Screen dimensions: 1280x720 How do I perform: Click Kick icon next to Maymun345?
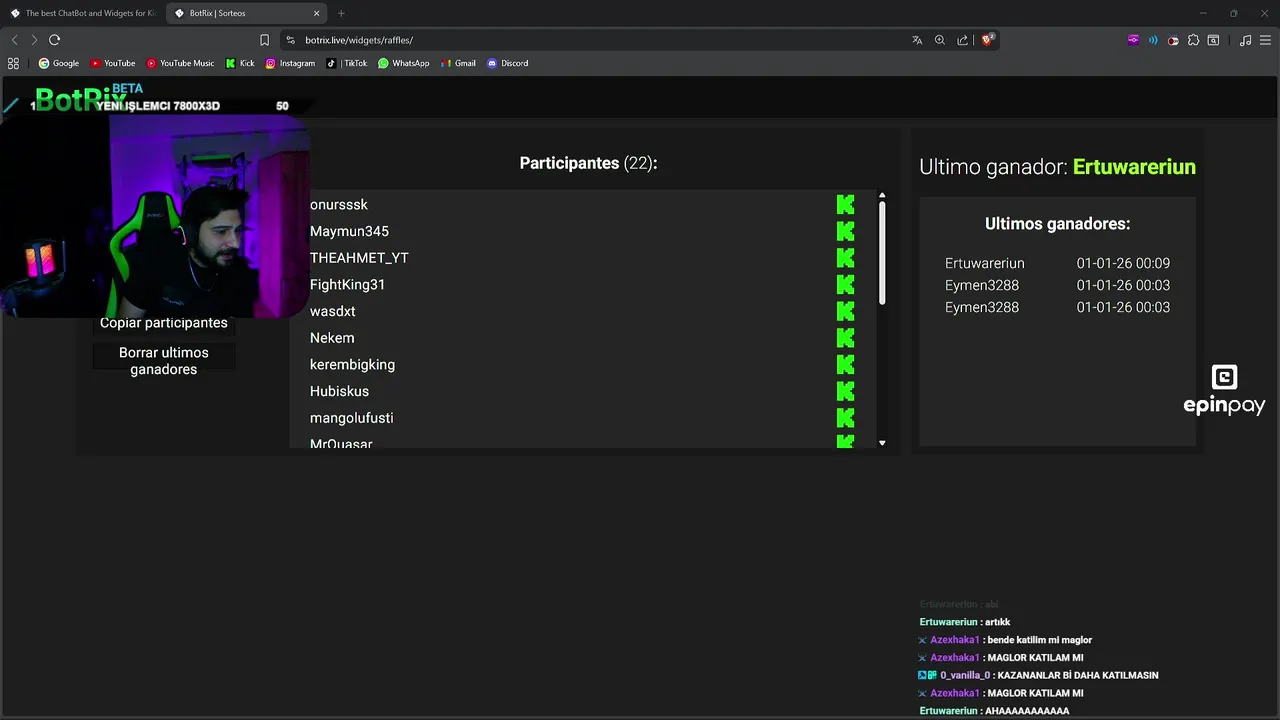pyautogui.click(x=846, y=231)
